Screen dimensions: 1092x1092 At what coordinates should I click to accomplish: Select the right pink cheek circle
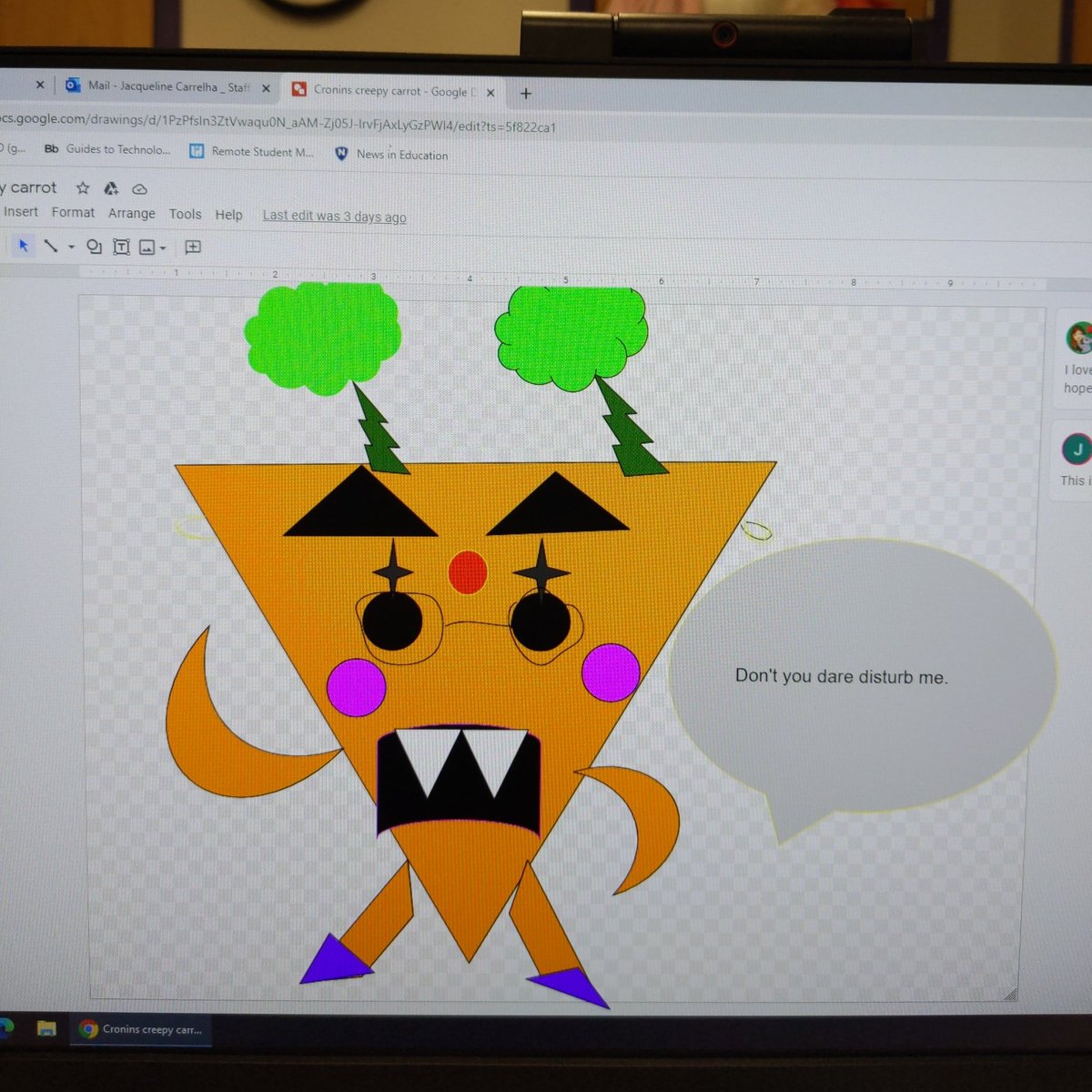pyautogui.click(x=611, y=672)
